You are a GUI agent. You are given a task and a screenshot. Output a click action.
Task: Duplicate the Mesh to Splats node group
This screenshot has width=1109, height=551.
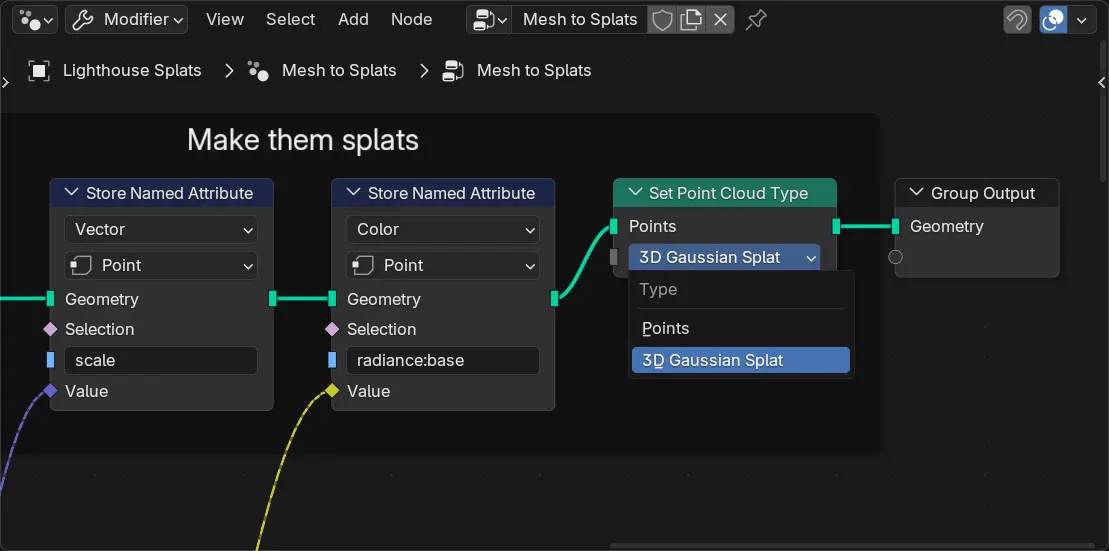[x=691, y=20]
